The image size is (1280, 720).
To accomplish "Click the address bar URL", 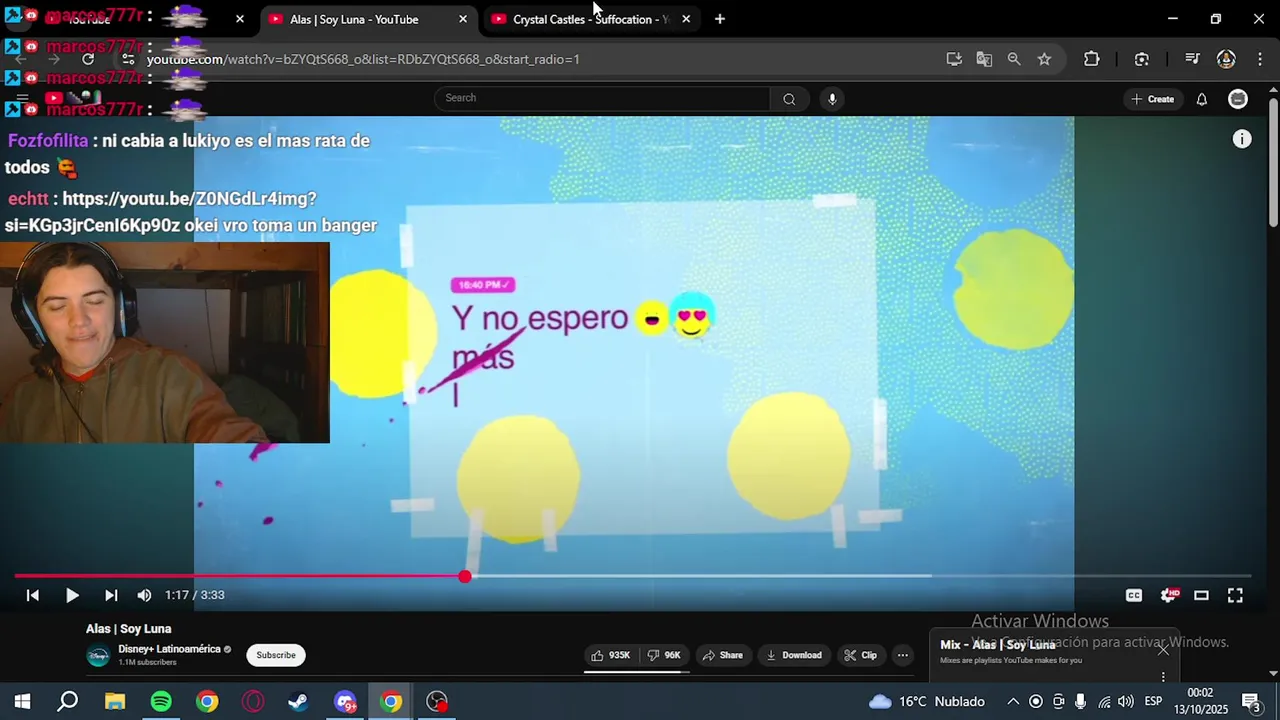I will pyautogui.click(x=363, y=59).
